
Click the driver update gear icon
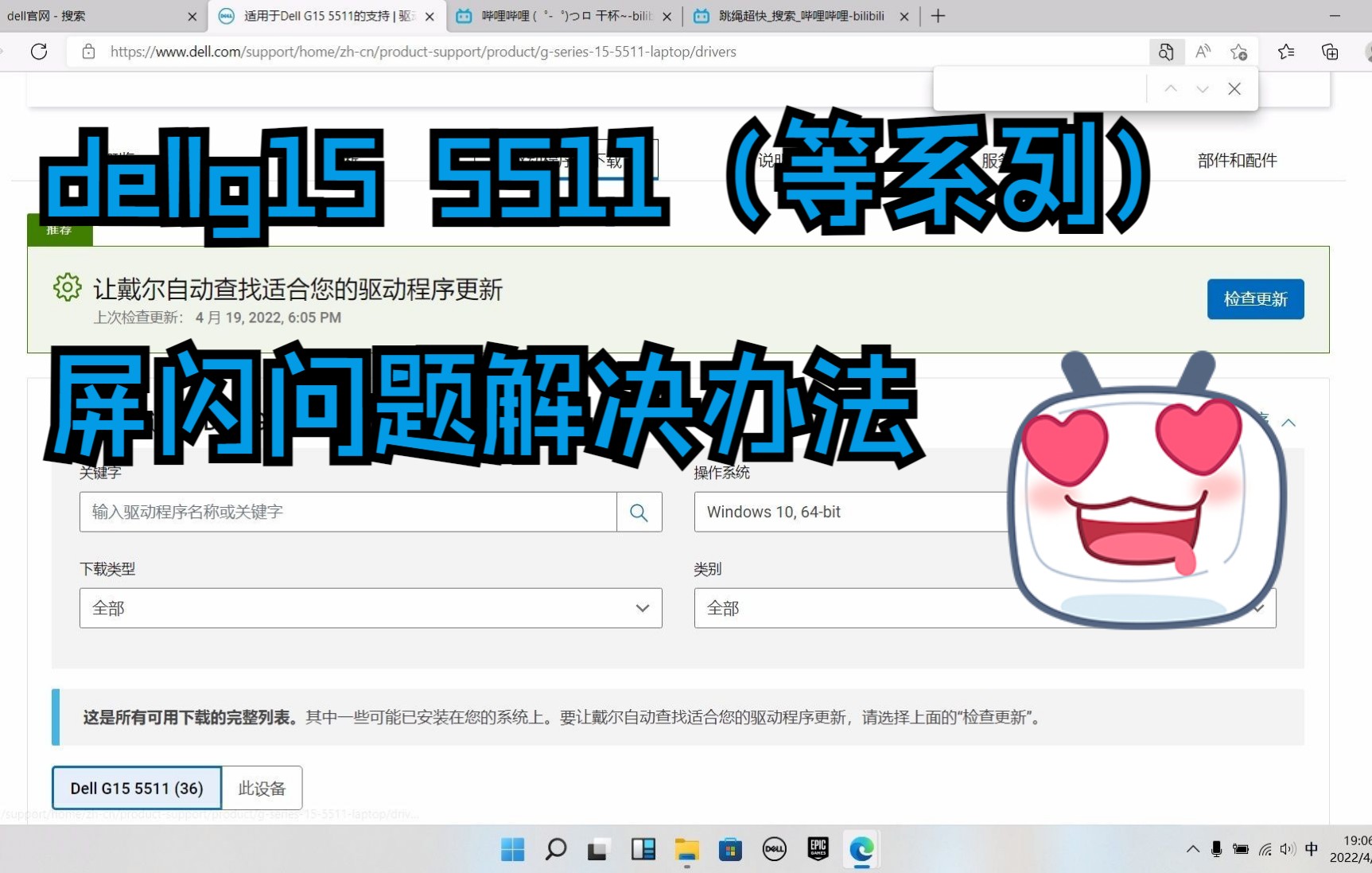click(68, 287)
